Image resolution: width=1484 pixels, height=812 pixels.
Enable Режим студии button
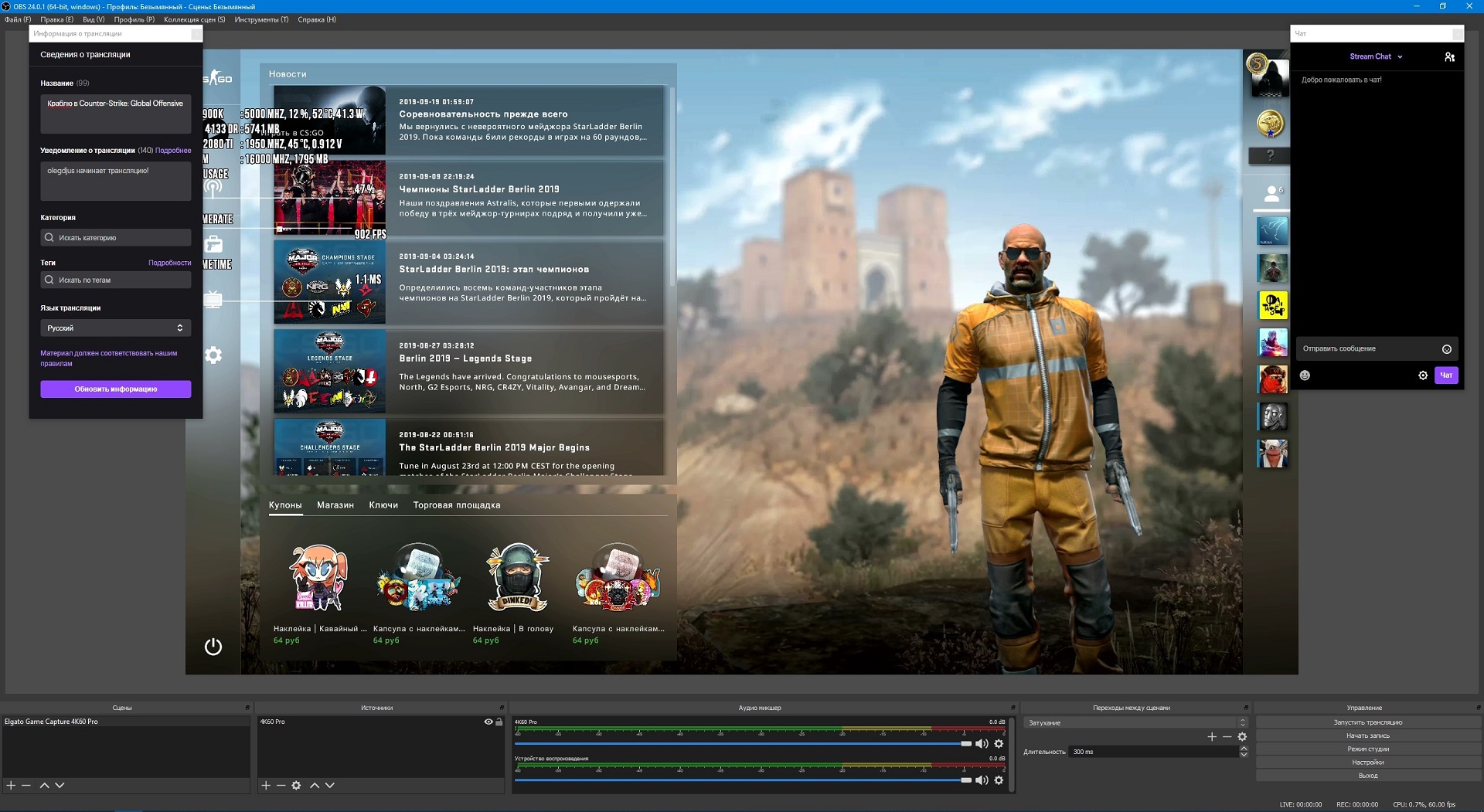1367,749
